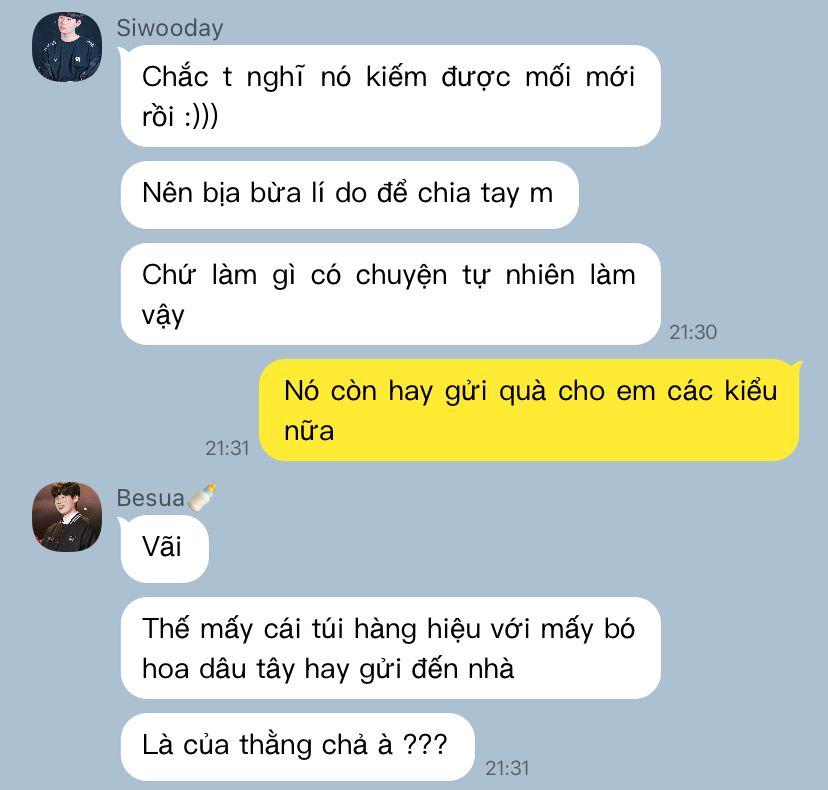Viewport: 828px width, 790px height.
Task: Select the message starting "Chắc t nghĩ"
Action: coord(391,96)
